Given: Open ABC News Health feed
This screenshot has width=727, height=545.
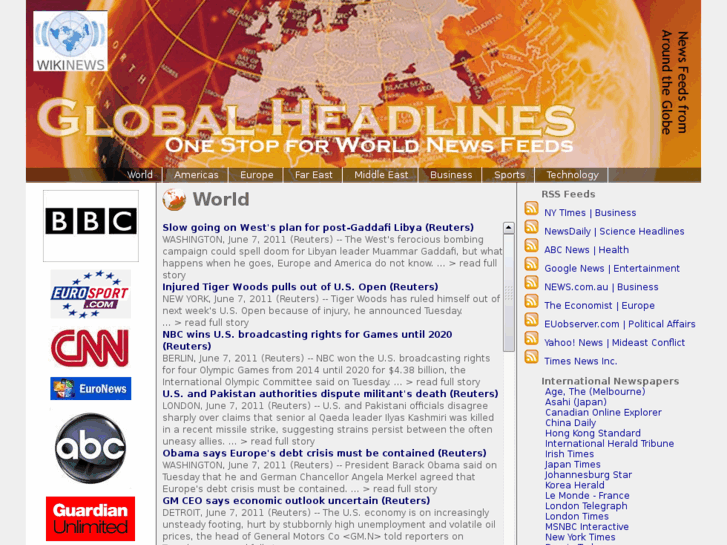Looking at the screenshot, I should [587, 250].
